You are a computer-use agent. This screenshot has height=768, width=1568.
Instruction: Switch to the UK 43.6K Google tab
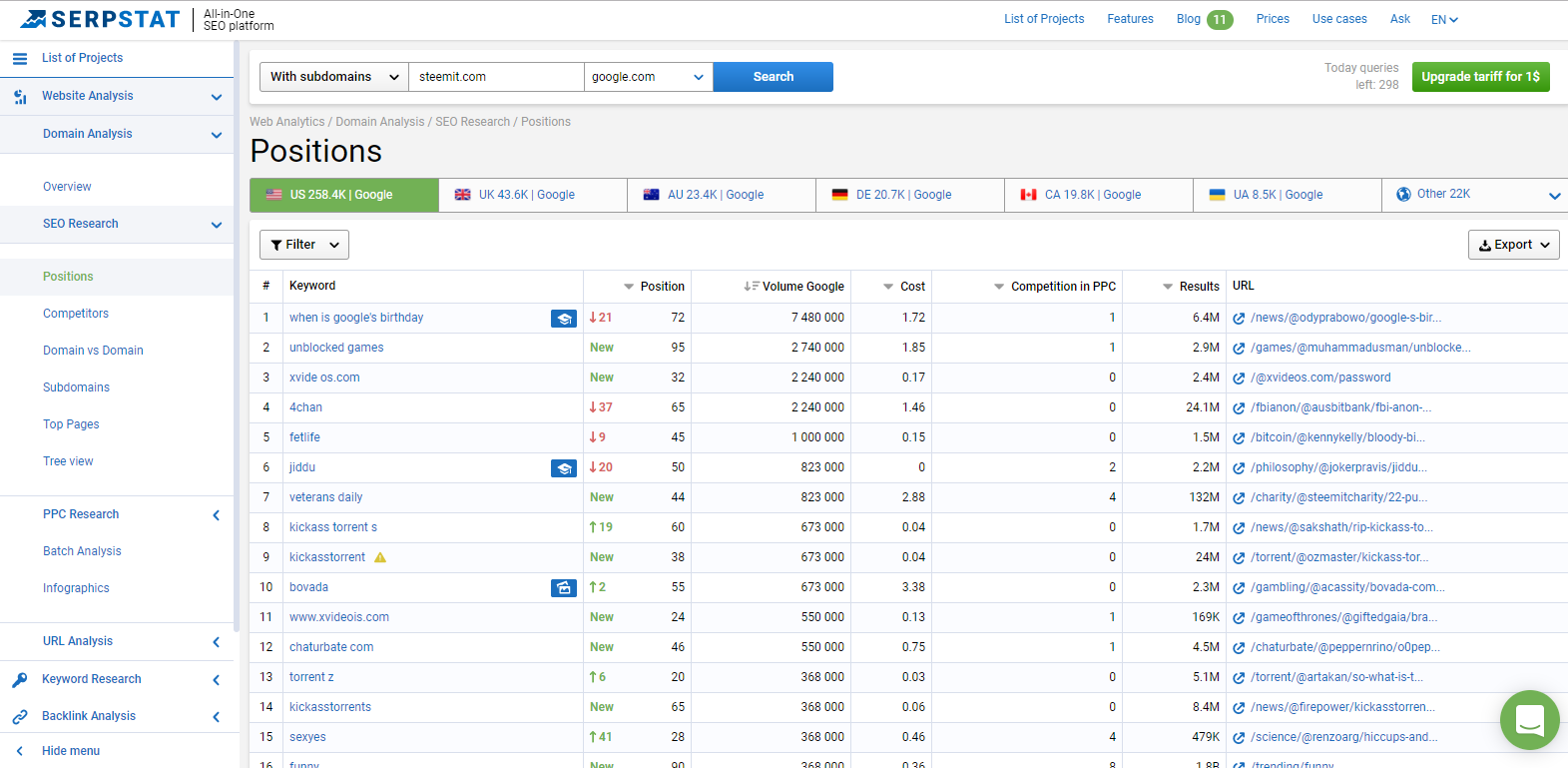(533, 195)
